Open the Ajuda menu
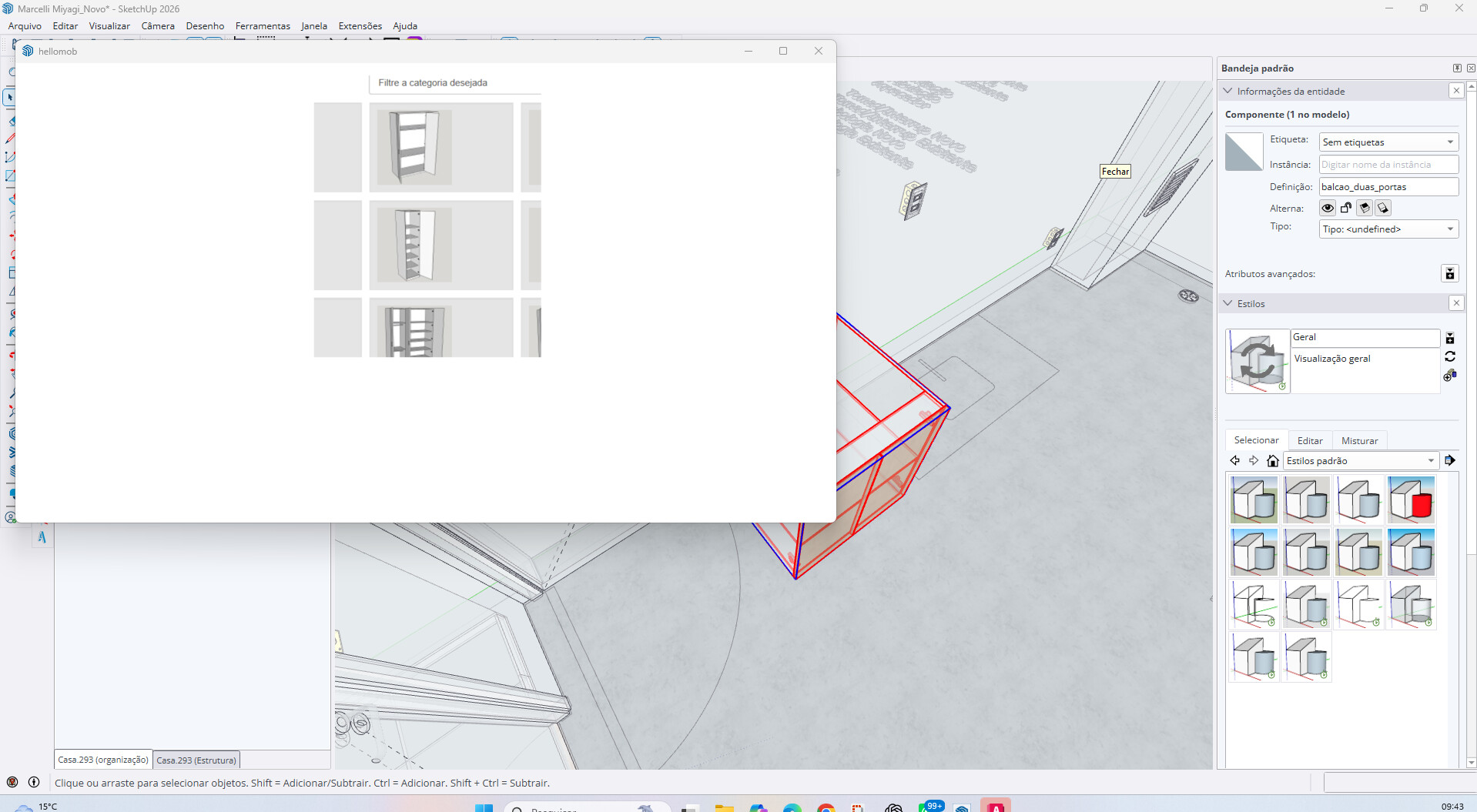The image size is (1477, 812). click(x=405, y=26)
